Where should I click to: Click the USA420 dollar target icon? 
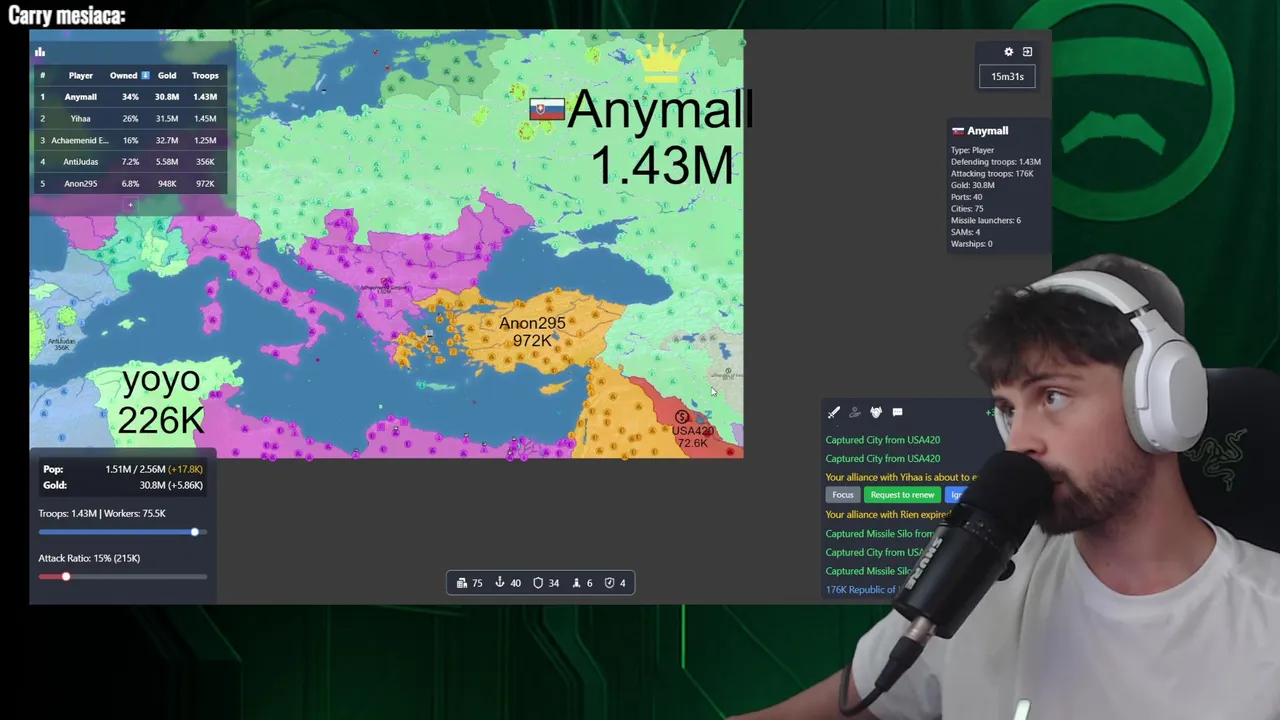682,417
